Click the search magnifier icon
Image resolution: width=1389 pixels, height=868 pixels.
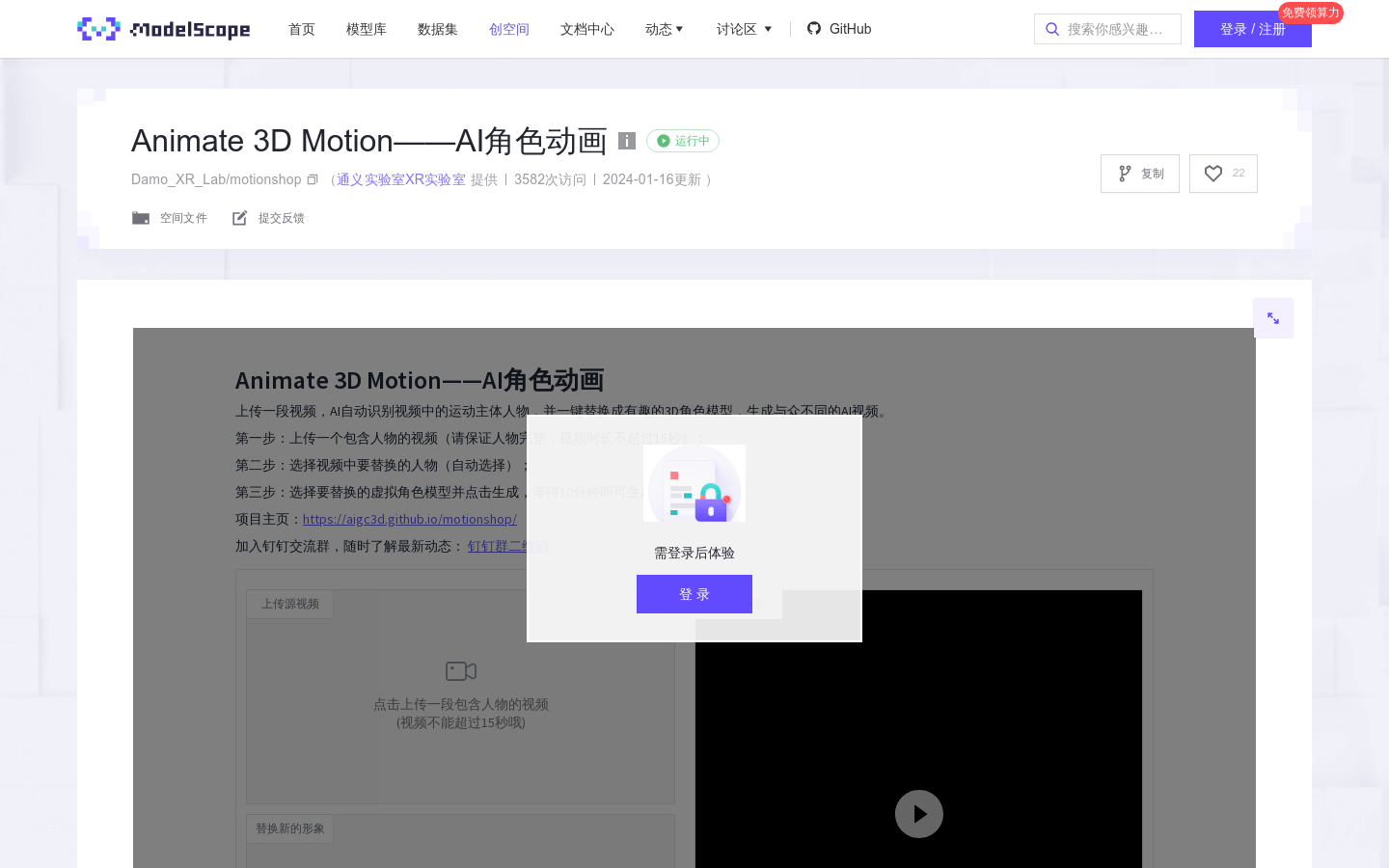1052,29
